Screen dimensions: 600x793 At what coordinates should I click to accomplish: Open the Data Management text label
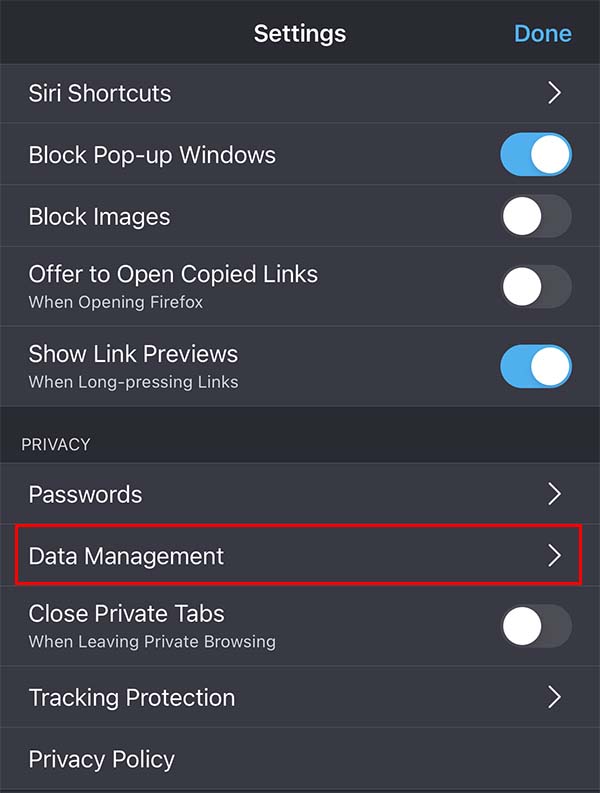pos(126,556)
